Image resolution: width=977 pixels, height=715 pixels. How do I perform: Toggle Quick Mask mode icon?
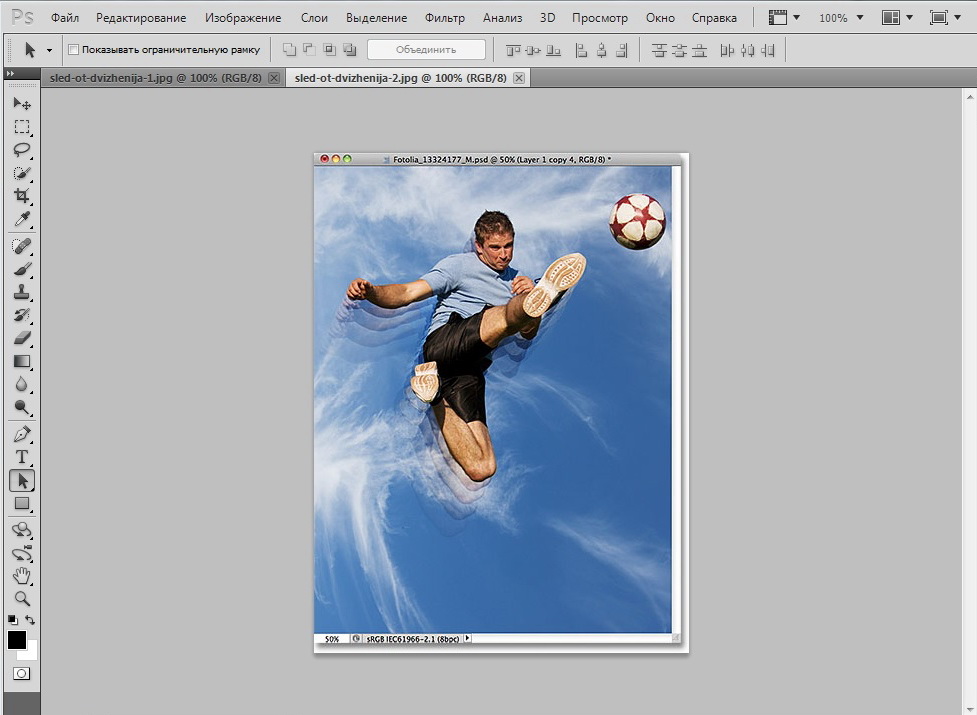pos(21,674)
